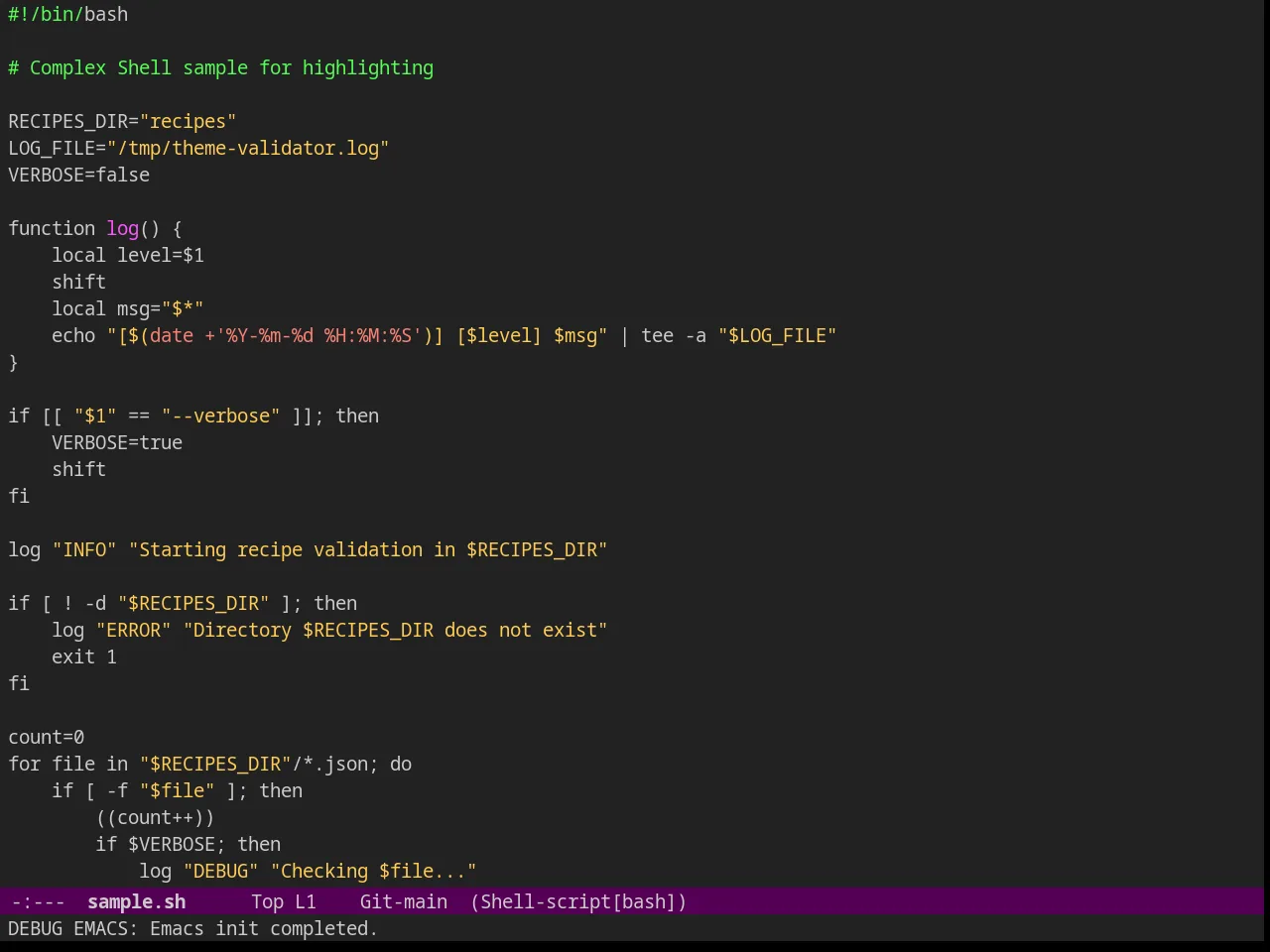Click the "INFO" string in the log call
The image size is (1270, 952).
[84, 549]
